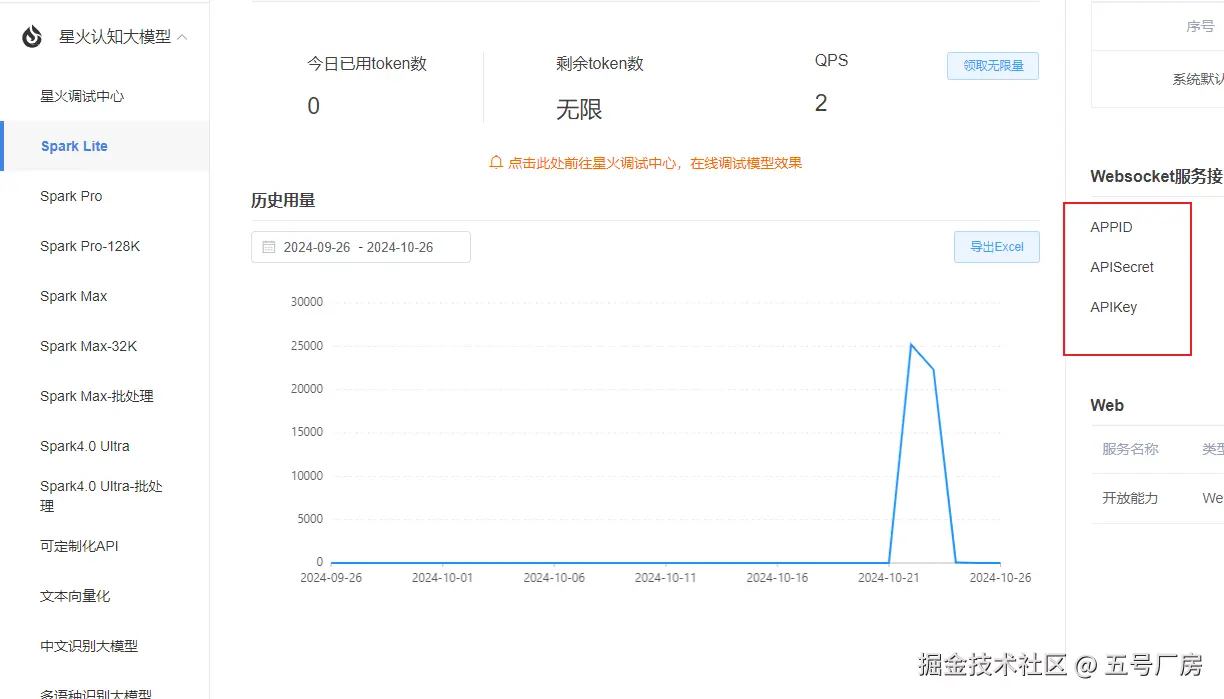Click the Websocket服务接 heading

pos(1157,176)
